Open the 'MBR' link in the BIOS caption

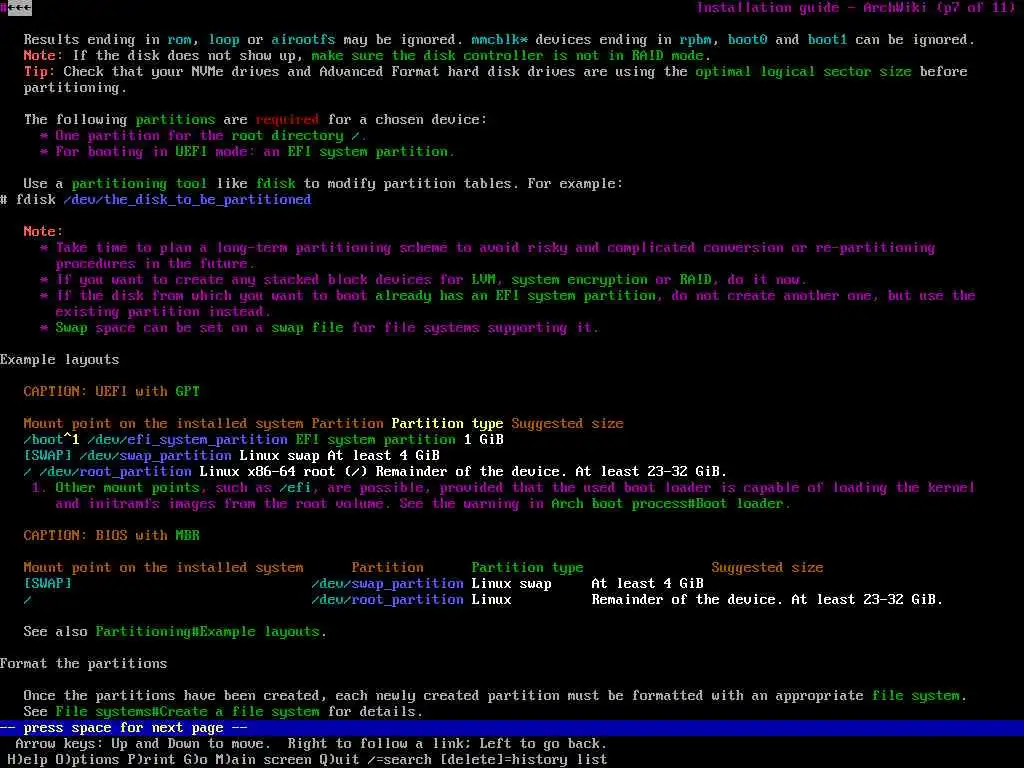[x=187, y=536]
